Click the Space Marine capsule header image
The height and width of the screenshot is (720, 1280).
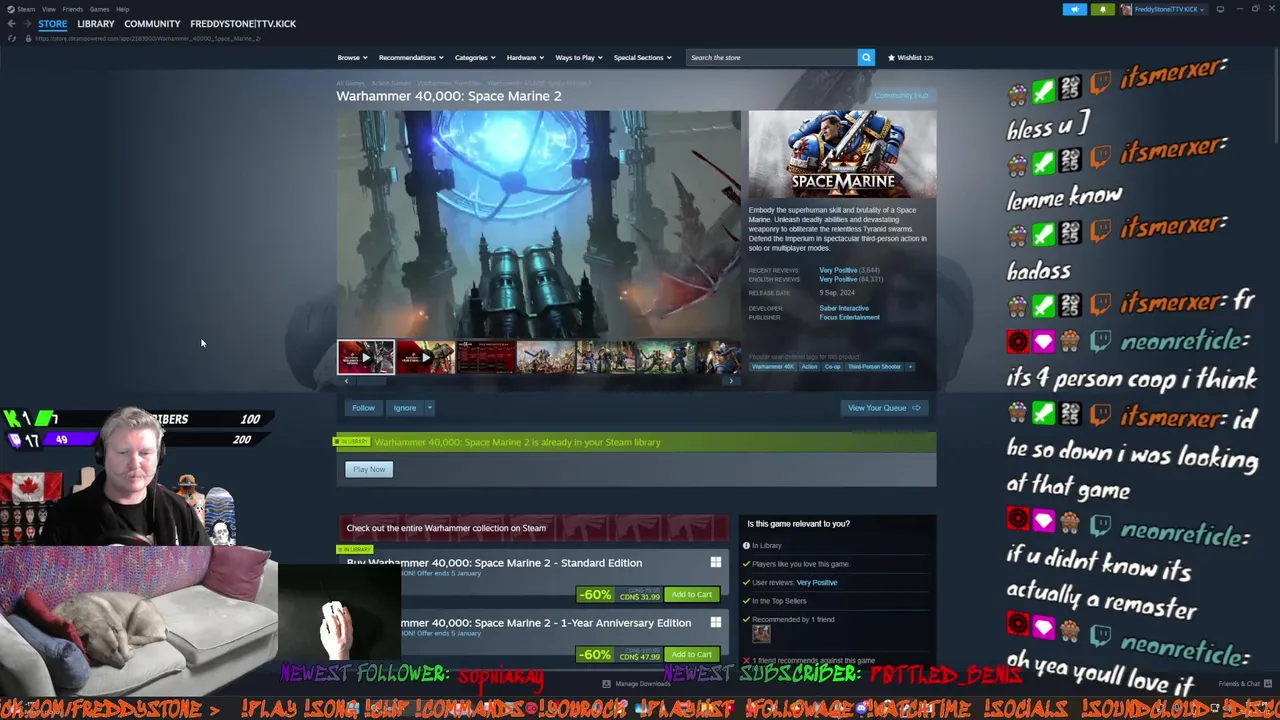coord(842,154)
